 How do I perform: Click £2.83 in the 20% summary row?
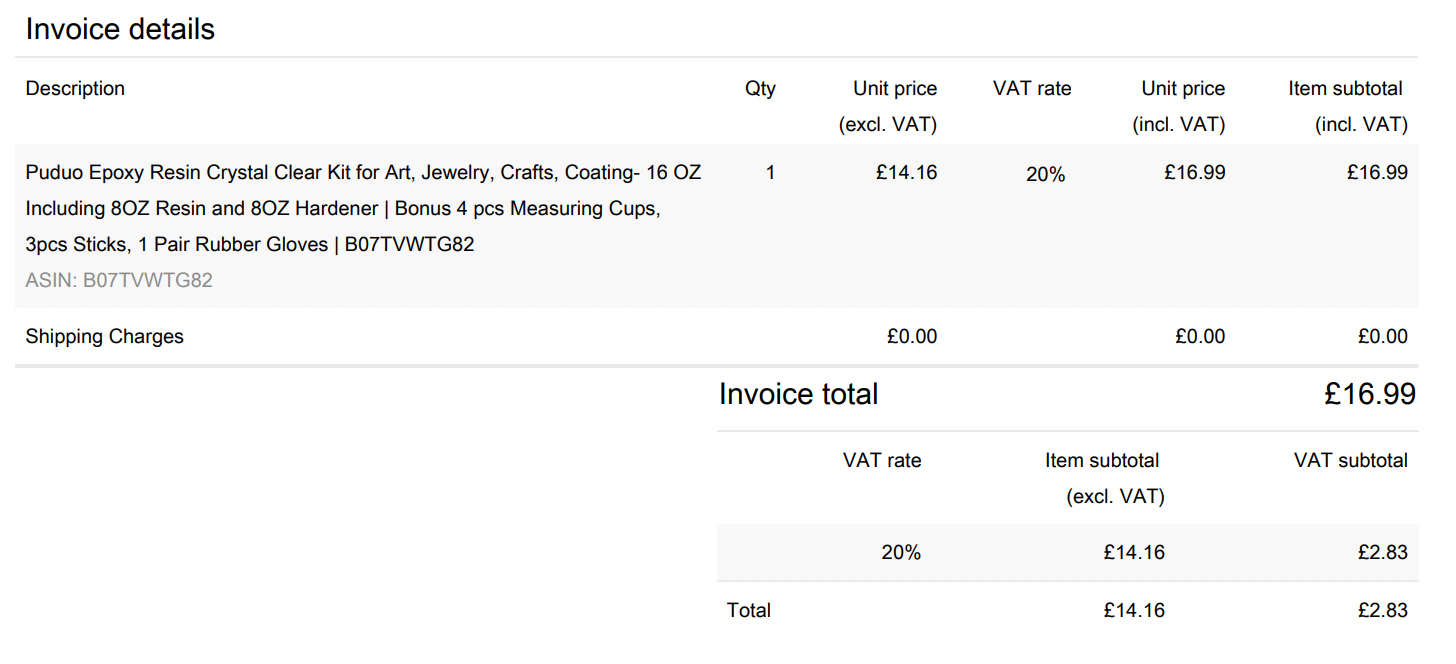pyautogui.click(x=1382, y=553)
